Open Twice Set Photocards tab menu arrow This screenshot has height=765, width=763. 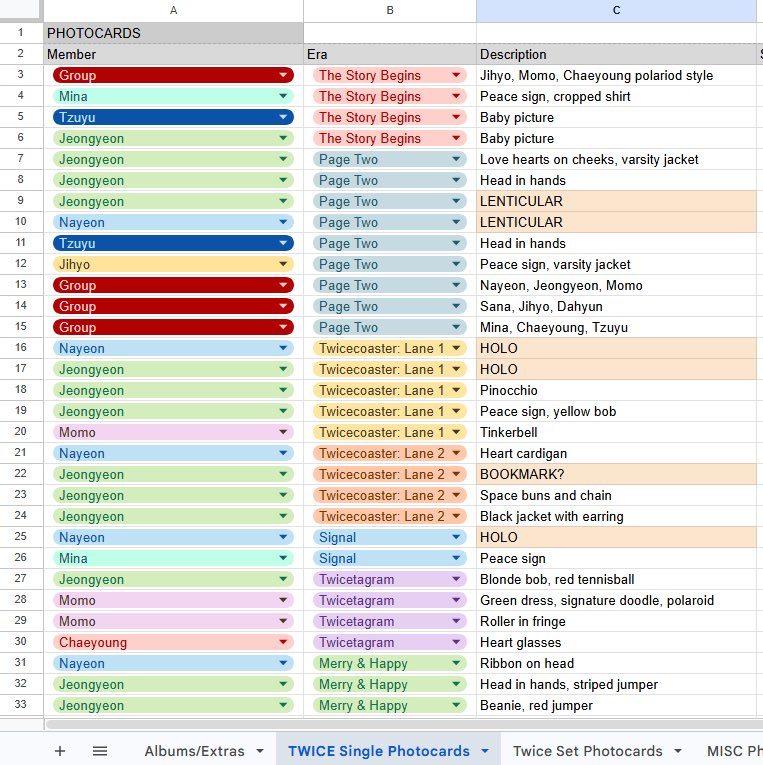pos(678,751)
